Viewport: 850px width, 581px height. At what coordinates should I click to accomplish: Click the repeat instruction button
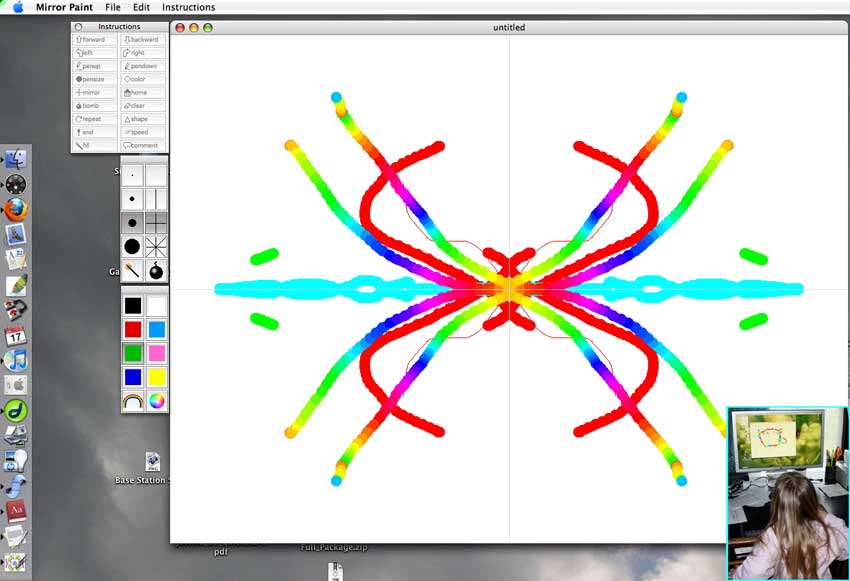tap(95, 119)
